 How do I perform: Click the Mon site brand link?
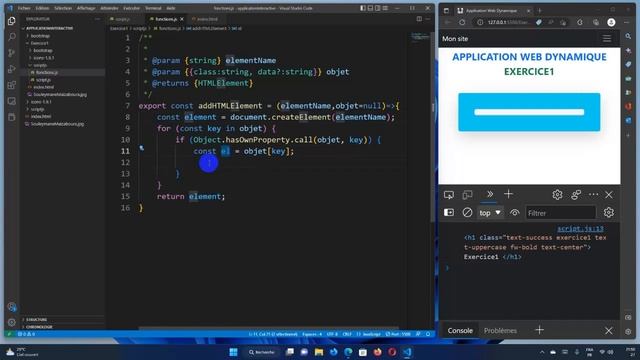pyautogui.click(x=455, y=39)
